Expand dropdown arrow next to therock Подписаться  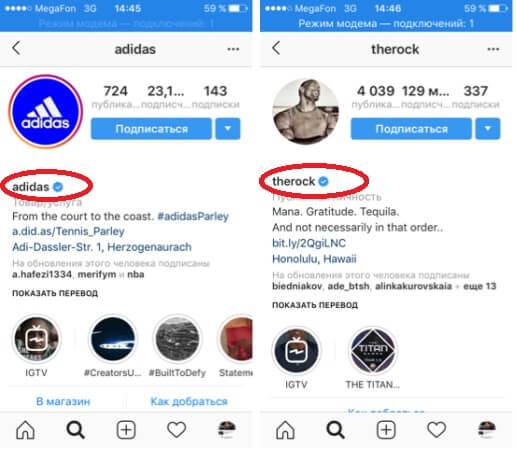(488, 128)
